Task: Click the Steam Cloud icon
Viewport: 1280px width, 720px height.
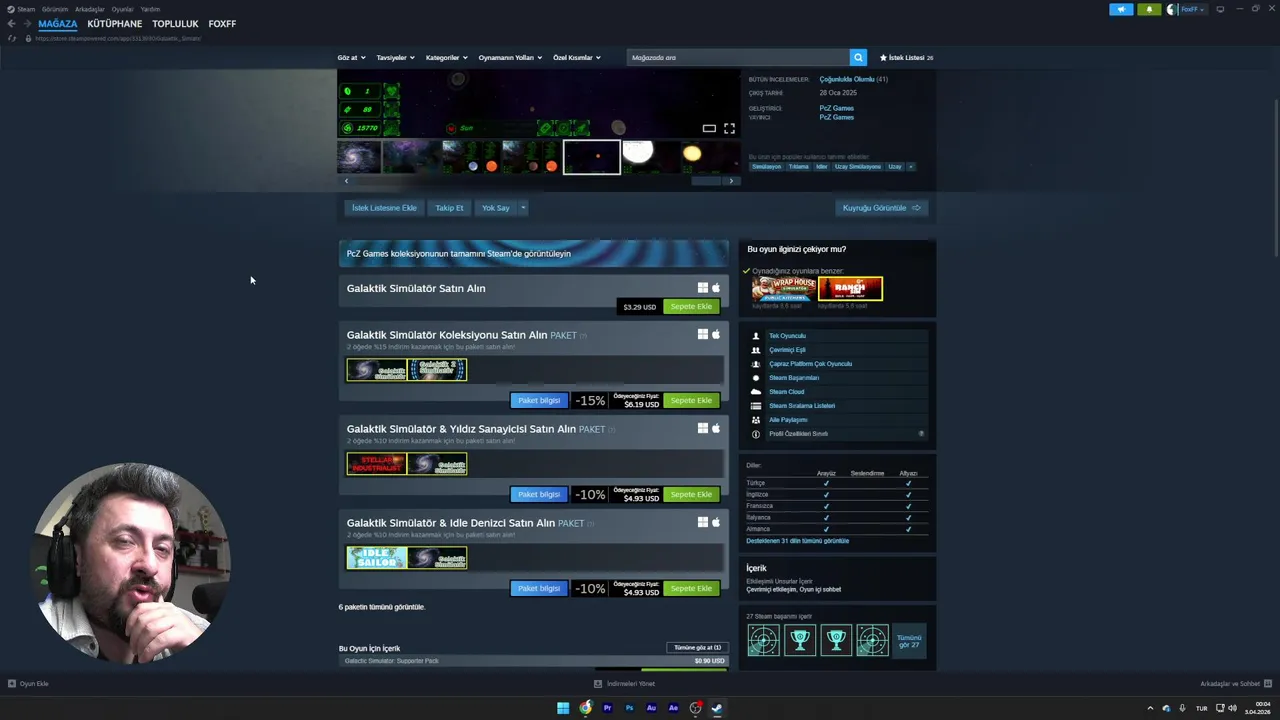Action: pos(756,392)
